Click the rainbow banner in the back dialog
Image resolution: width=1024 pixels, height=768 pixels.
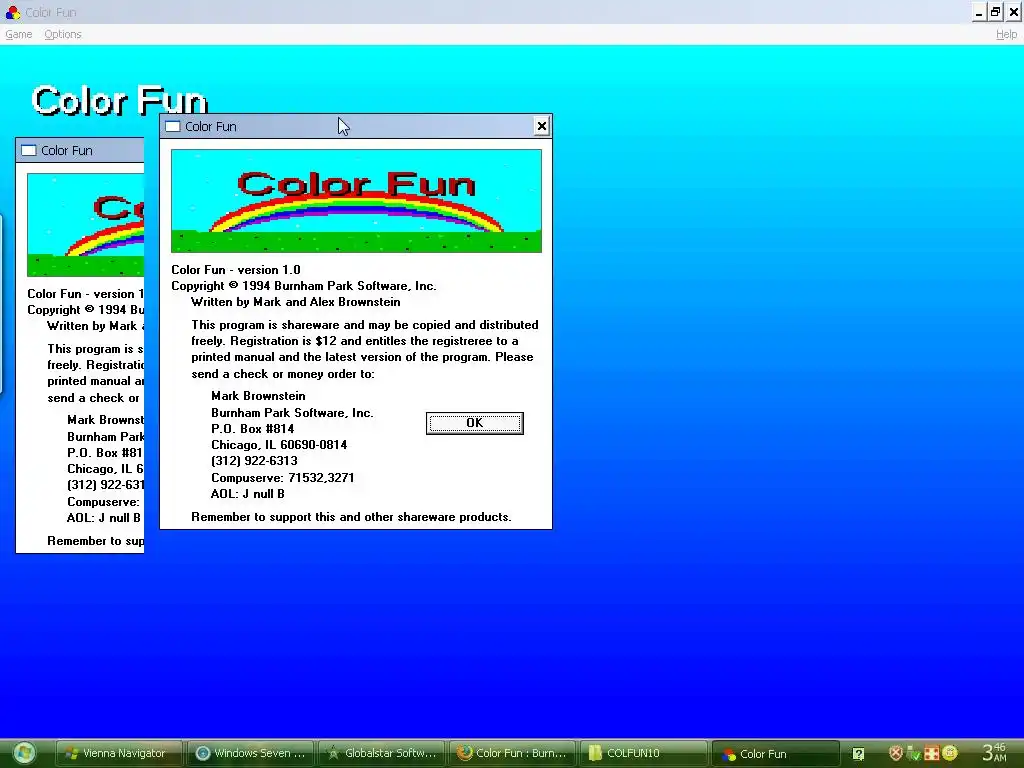click(86, 225)
